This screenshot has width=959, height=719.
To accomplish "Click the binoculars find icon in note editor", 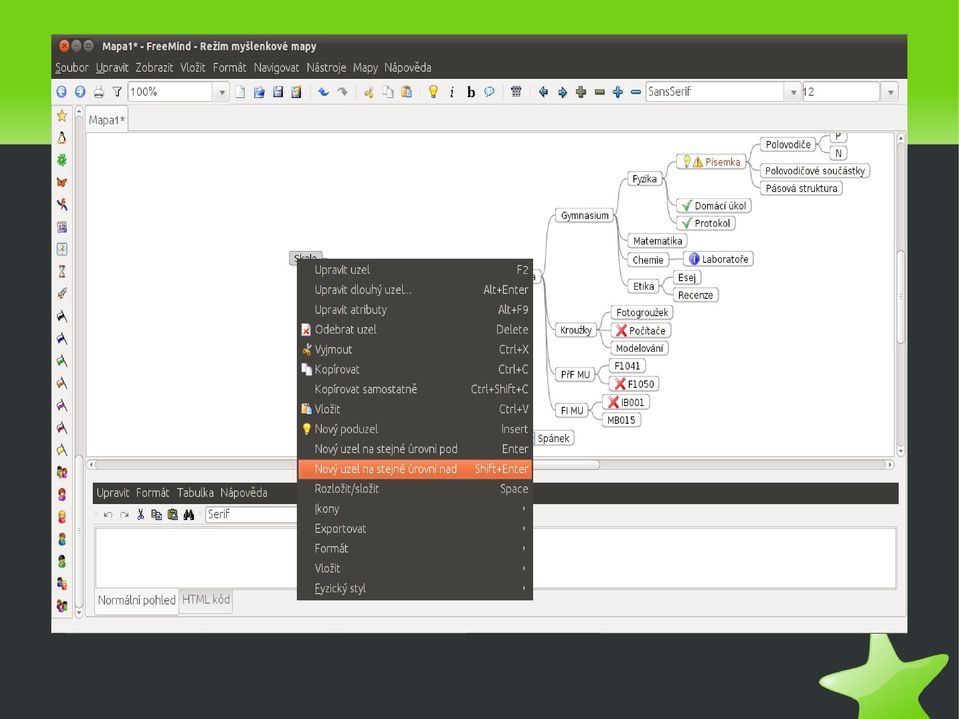I will click(188, 514).
